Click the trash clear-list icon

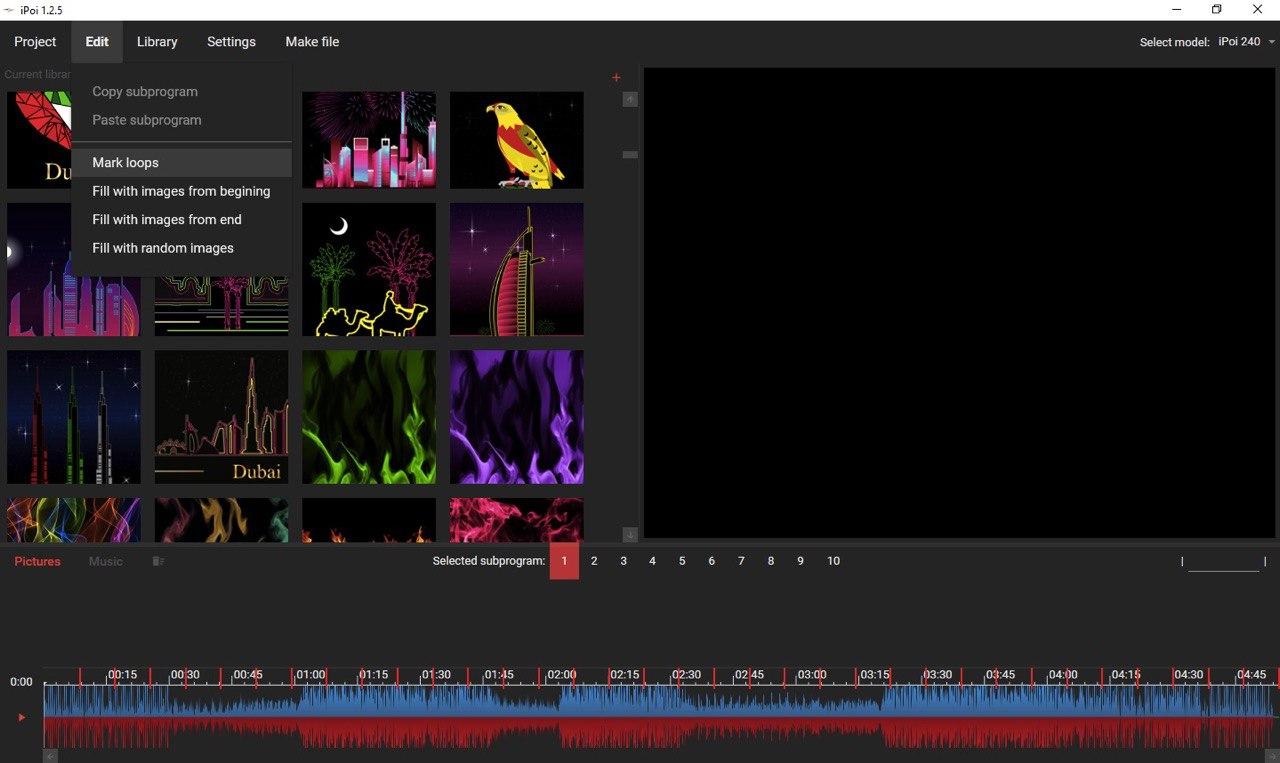158,561
